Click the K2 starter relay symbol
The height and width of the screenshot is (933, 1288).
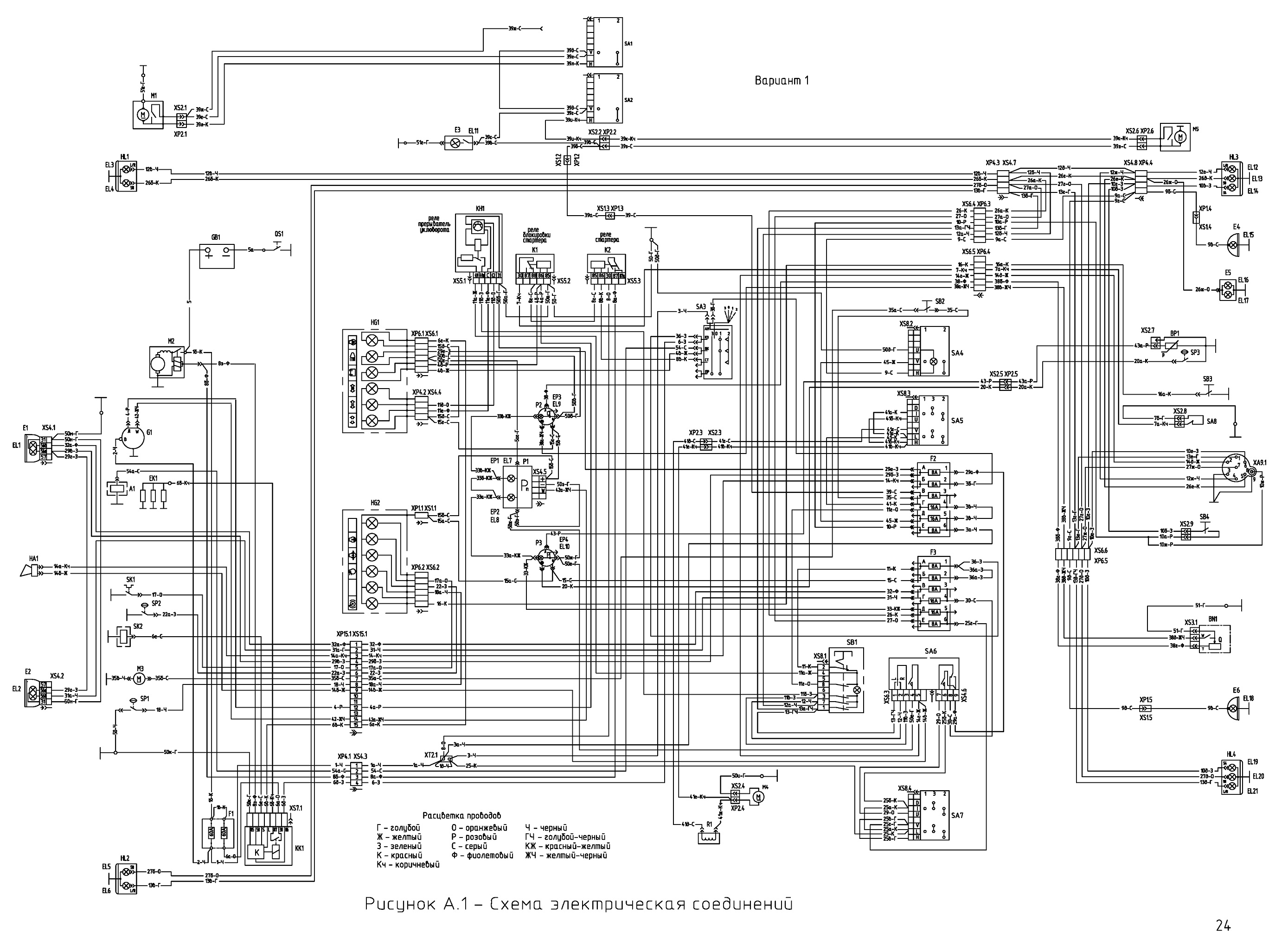pos(606,268)
